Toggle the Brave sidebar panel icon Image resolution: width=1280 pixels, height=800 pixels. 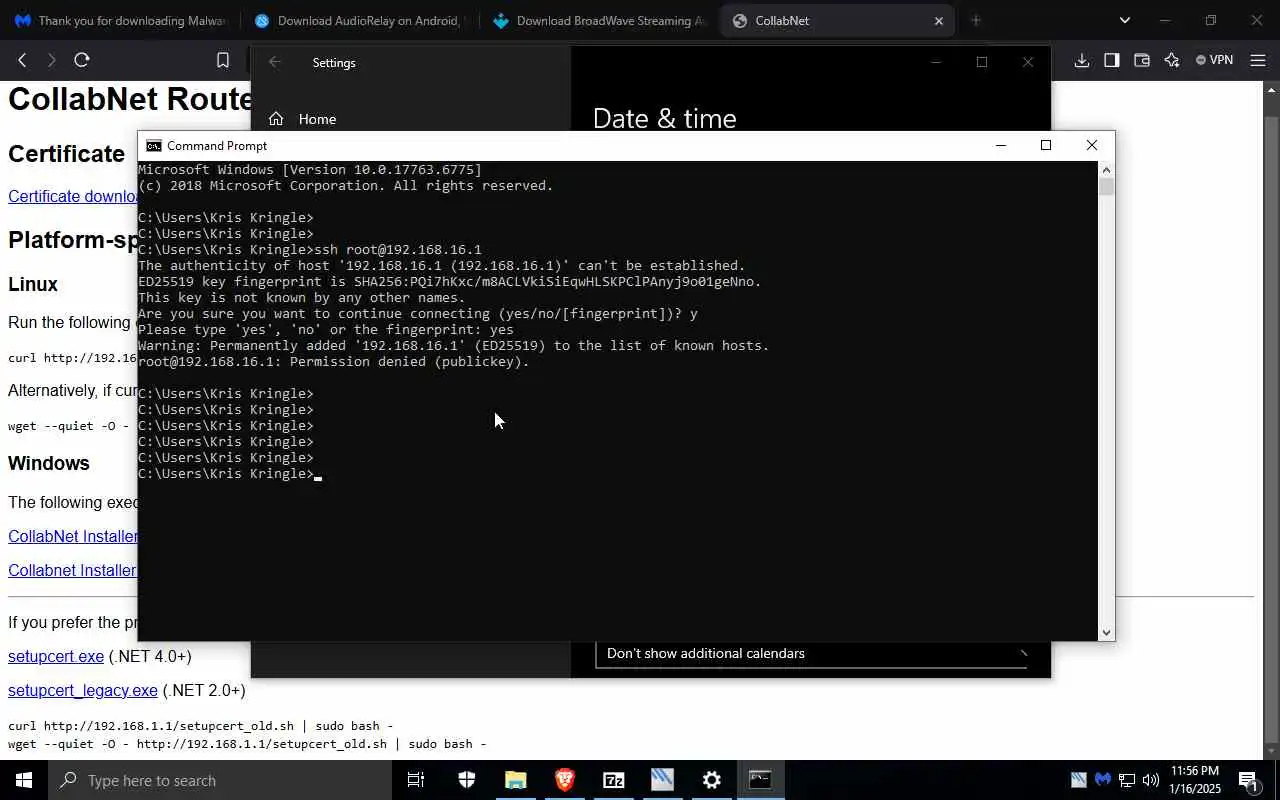1111,60
